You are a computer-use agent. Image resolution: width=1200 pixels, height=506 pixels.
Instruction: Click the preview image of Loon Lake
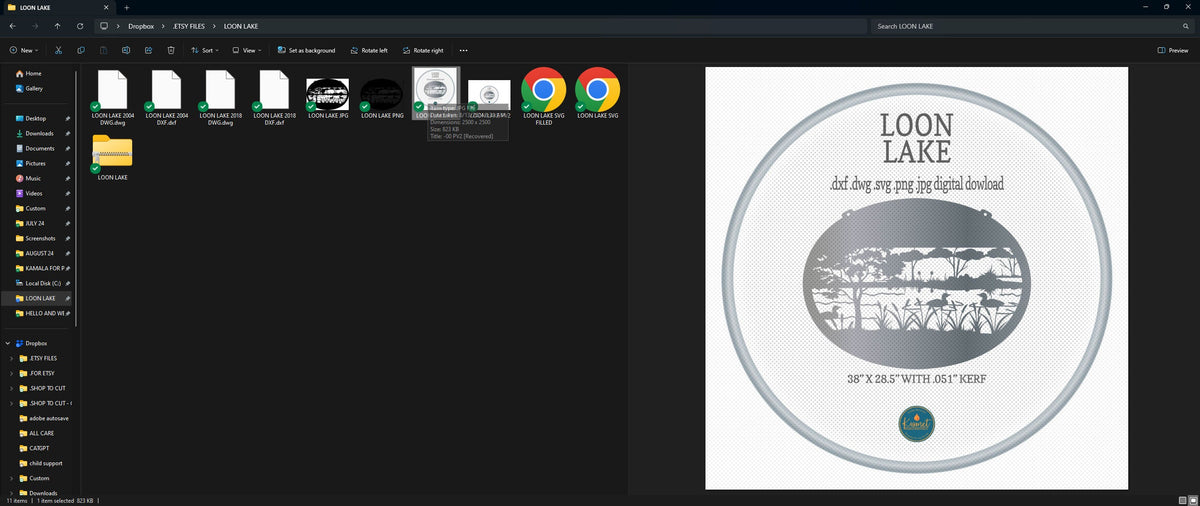916,278
